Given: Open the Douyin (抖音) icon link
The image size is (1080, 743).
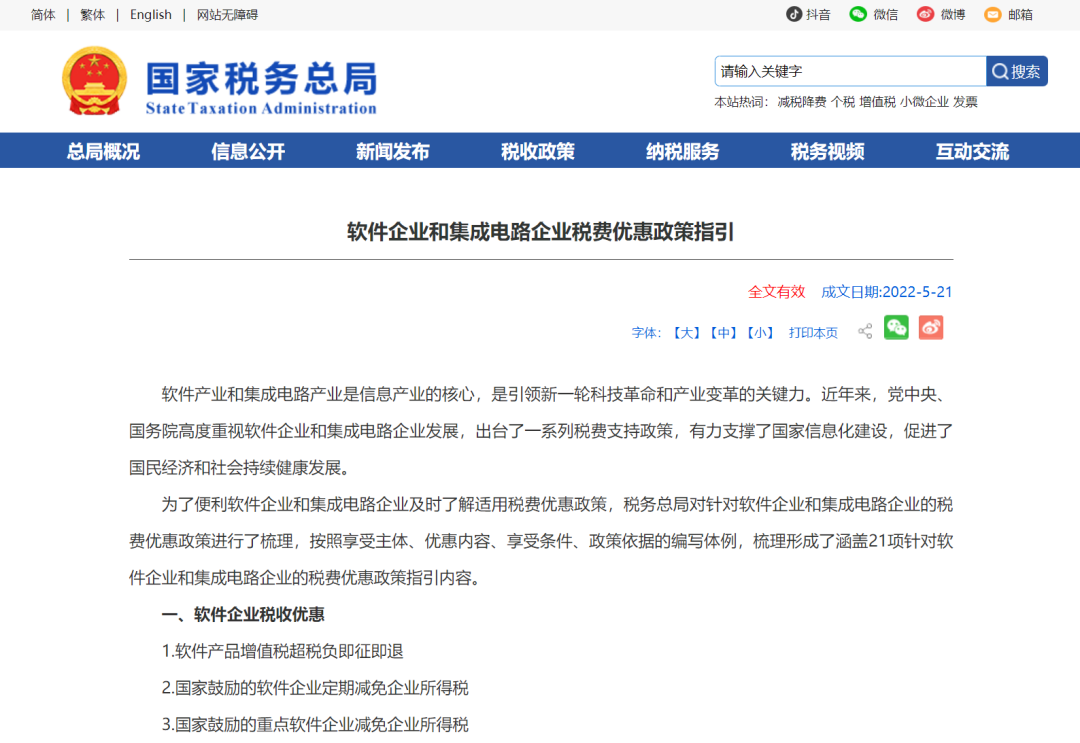Looking at the screenshot, I should click(793, 14).
